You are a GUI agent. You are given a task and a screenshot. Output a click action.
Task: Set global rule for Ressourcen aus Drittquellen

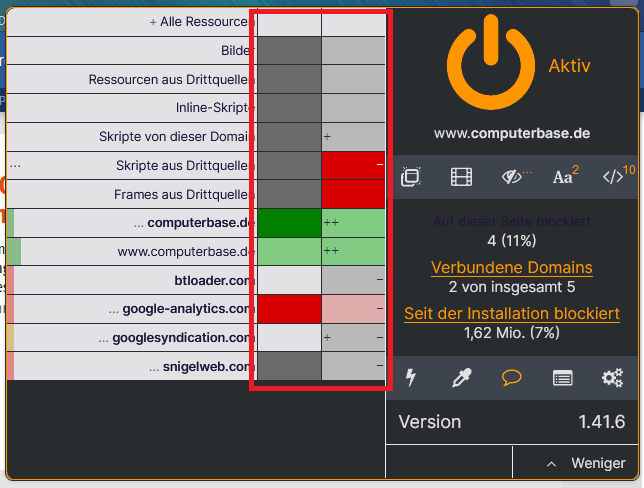click(x=289, y=79)
